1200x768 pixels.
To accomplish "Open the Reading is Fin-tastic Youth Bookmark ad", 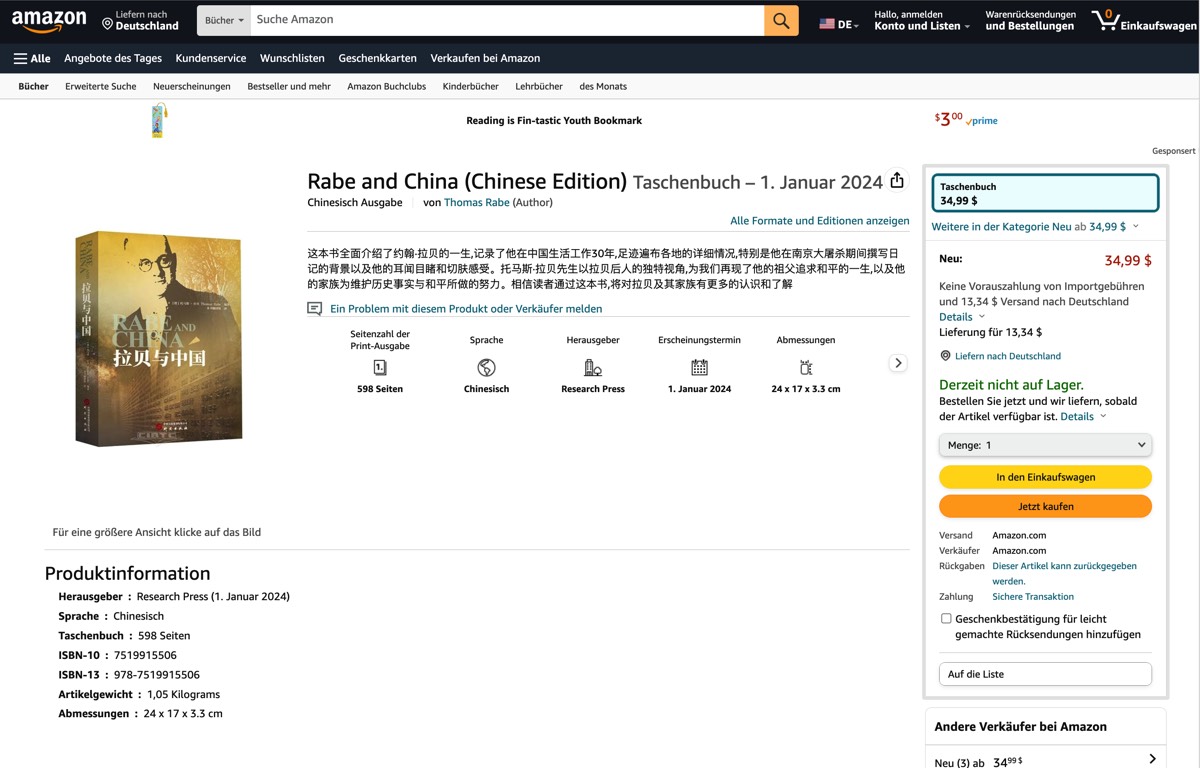I will [x=554, y=121].
